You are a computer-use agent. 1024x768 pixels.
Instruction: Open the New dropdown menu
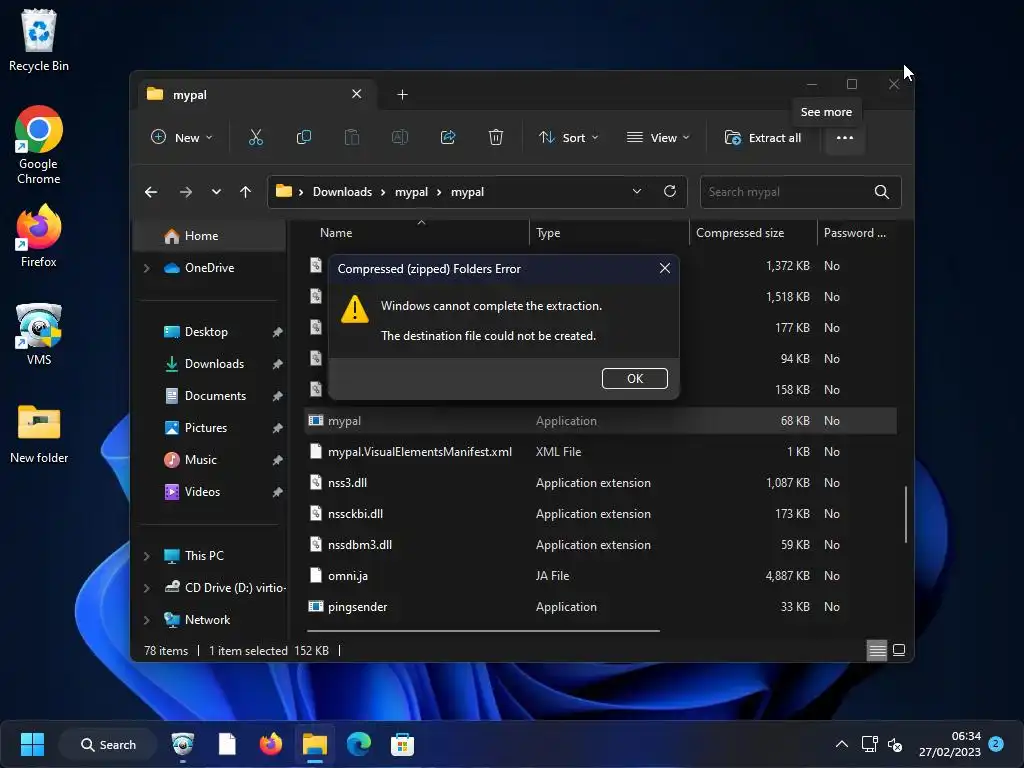pyautogui.click(x=182, y=138)
